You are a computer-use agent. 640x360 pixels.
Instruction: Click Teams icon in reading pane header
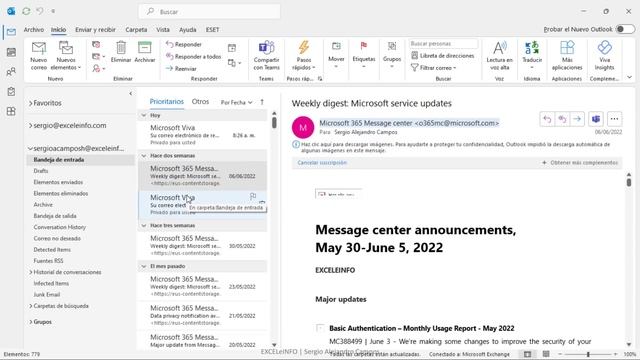coord(596,119)
